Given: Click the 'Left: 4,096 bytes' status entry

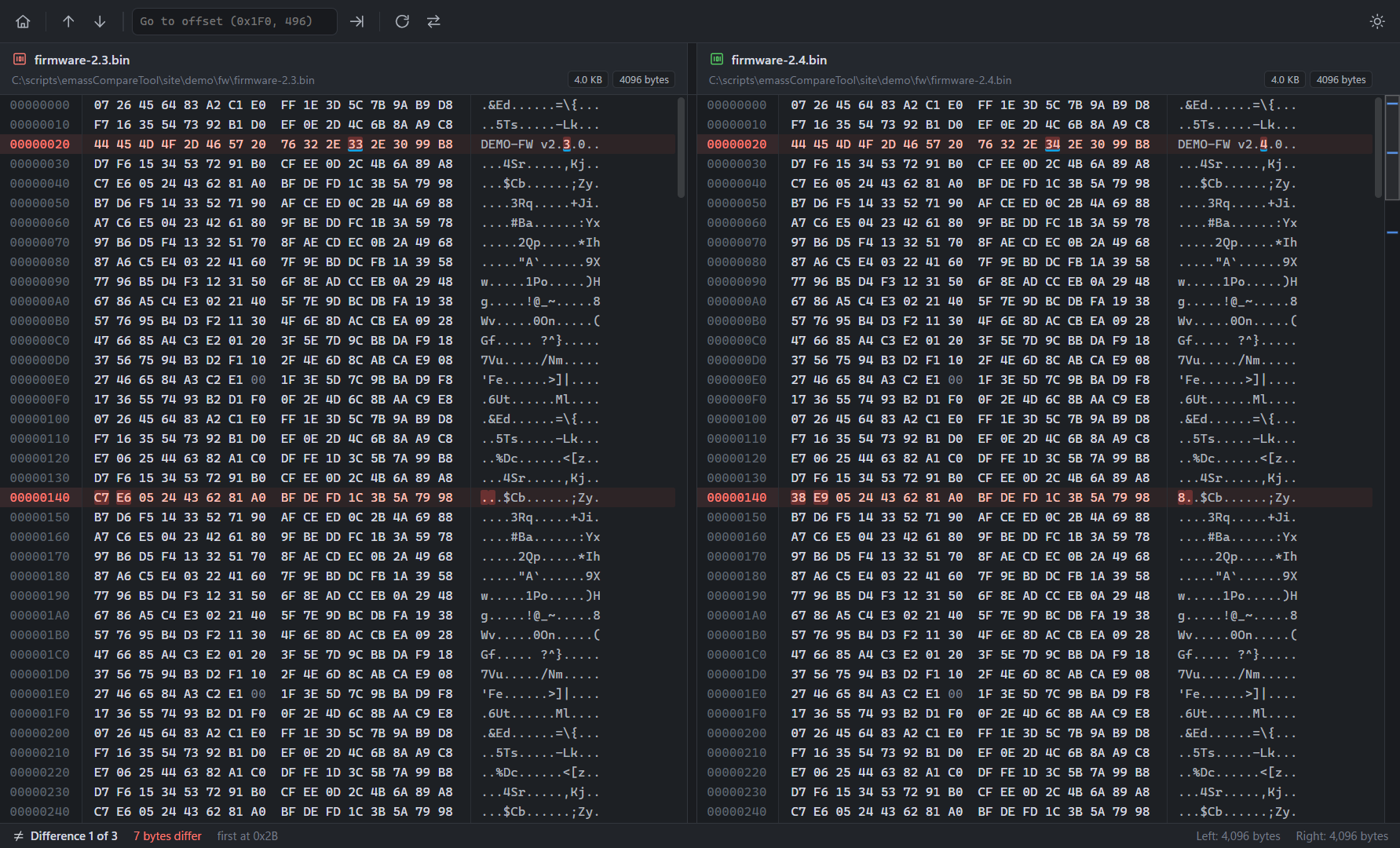Looking at the screenshot, I should (x=1238, y=836).
